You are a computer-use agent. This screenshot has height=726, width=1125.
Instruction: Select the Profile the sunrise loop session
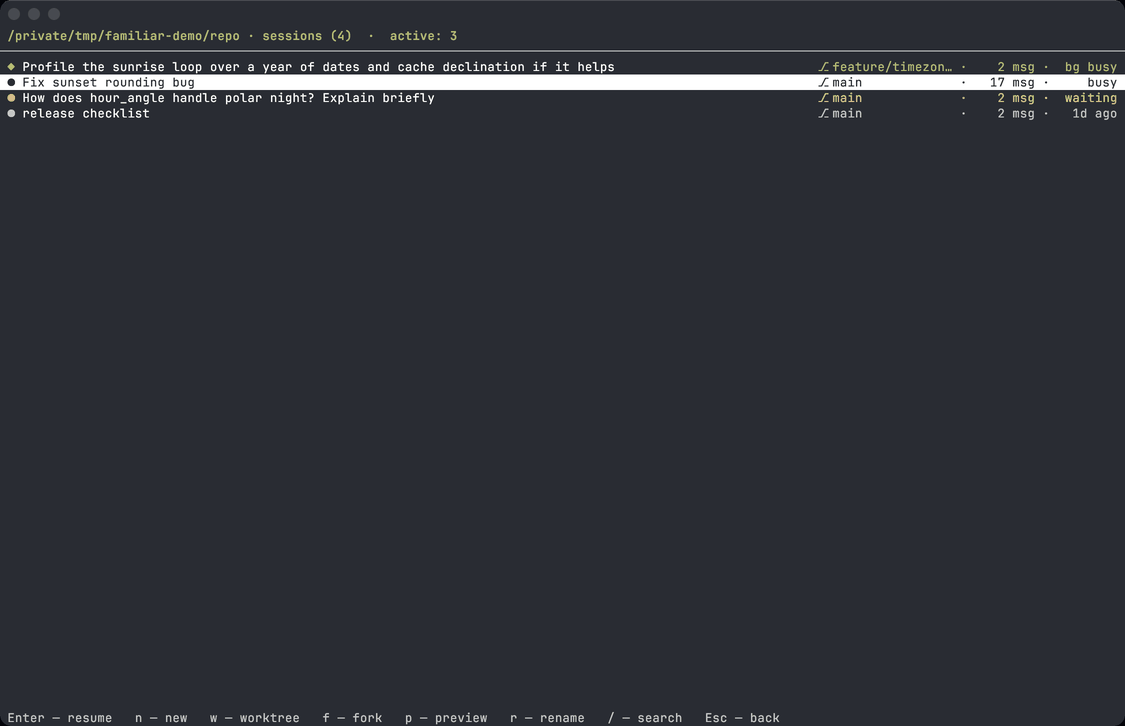coord(562,67)
